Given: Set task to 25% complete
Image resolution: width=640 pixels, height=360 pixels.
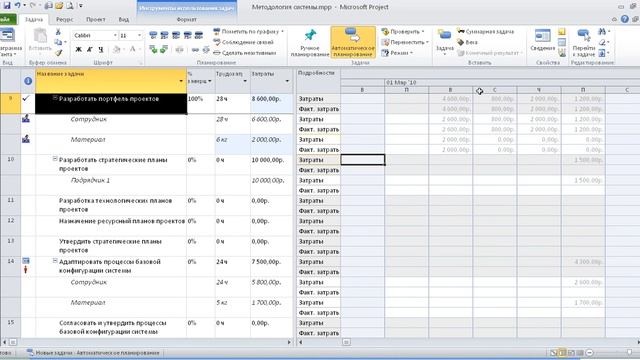Looking at the screenshot, I should (164, 36).
